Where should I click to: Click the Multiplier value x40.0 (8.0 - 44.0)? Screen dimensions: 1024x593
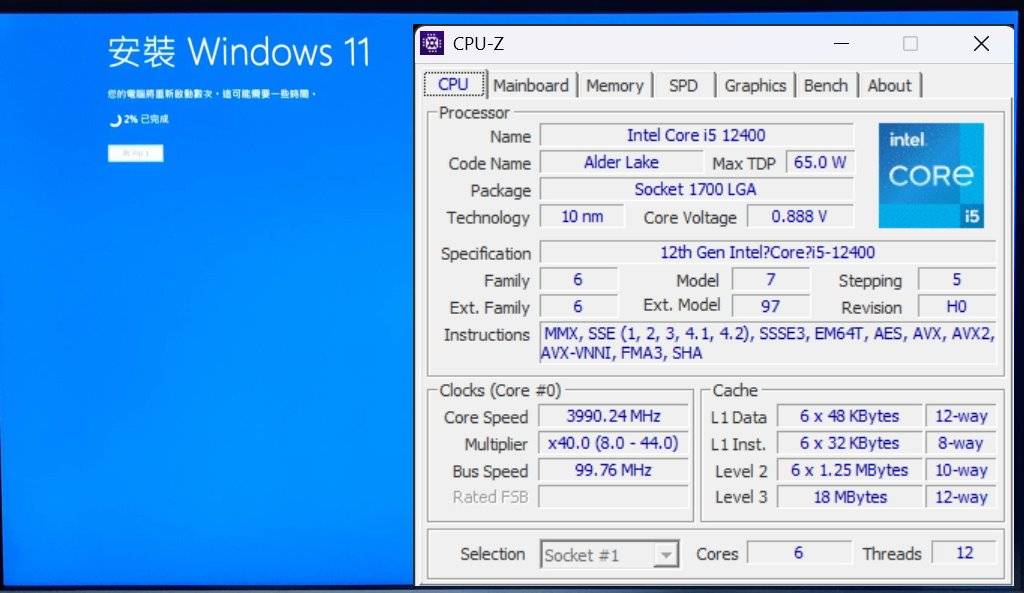pyautogui.click(x=613, y=443)
